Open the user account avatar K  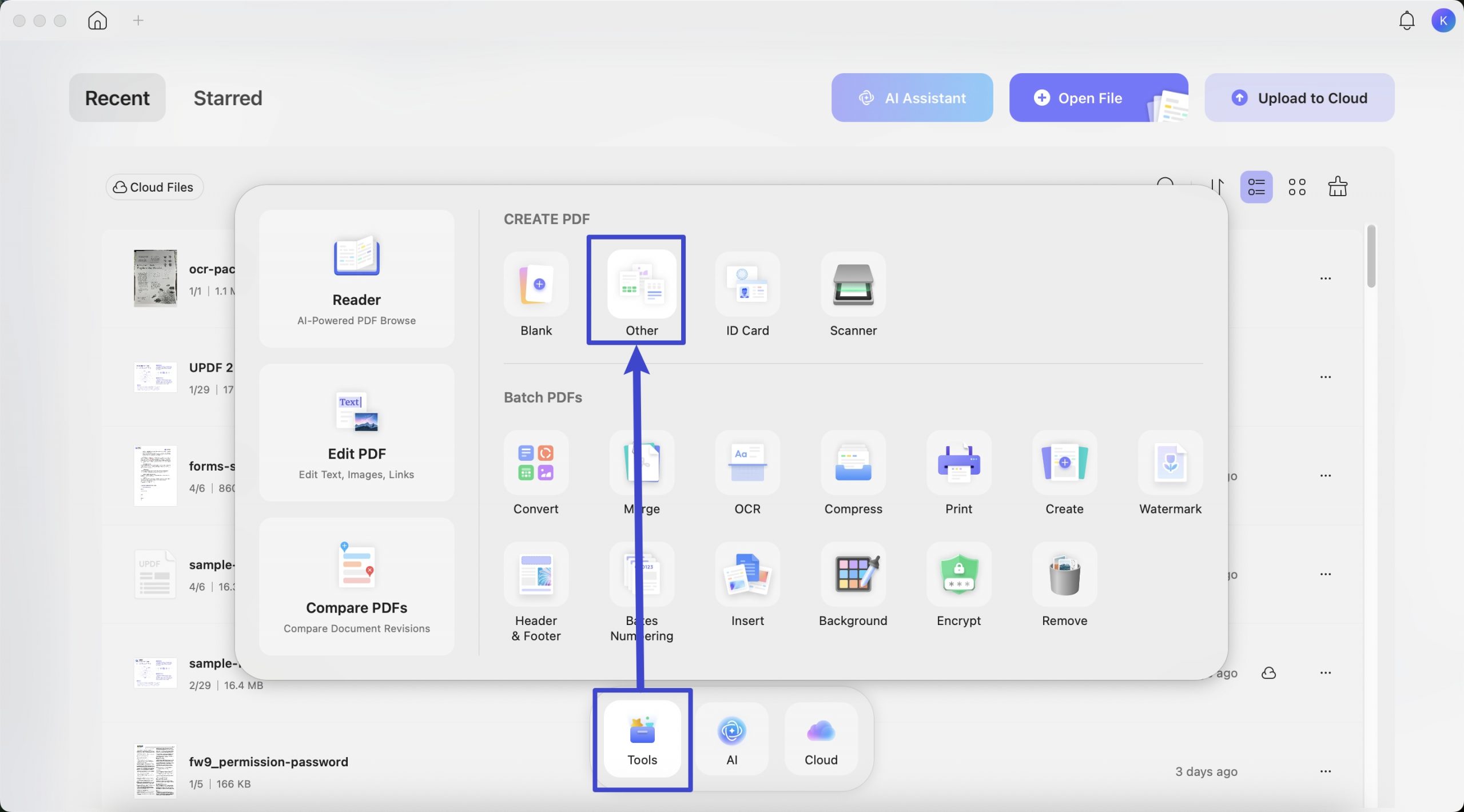(x=1443, y=21)
